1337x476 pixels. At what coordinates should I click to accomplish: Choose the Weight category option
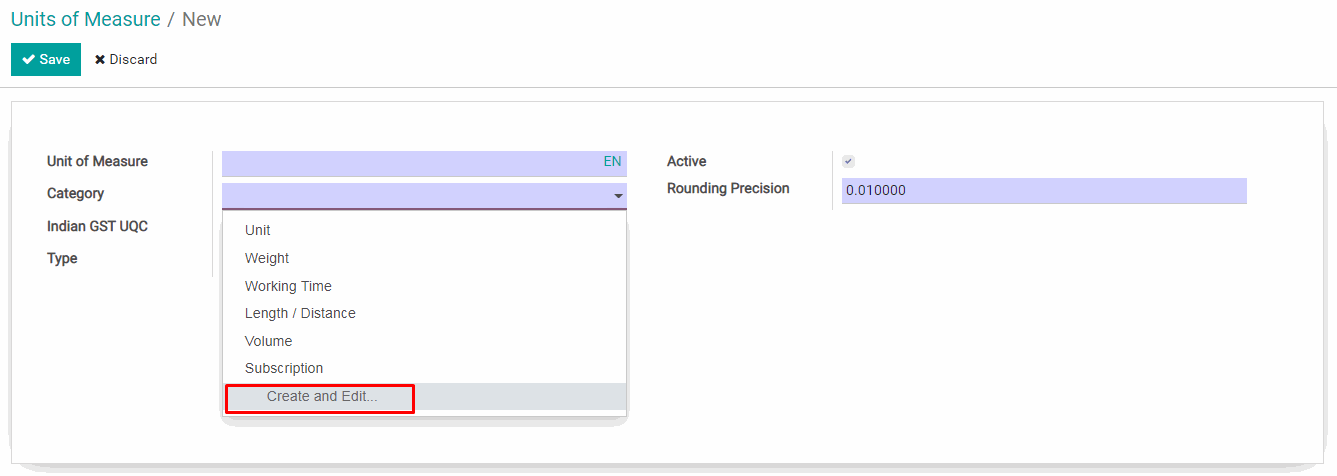pos(267,258)
